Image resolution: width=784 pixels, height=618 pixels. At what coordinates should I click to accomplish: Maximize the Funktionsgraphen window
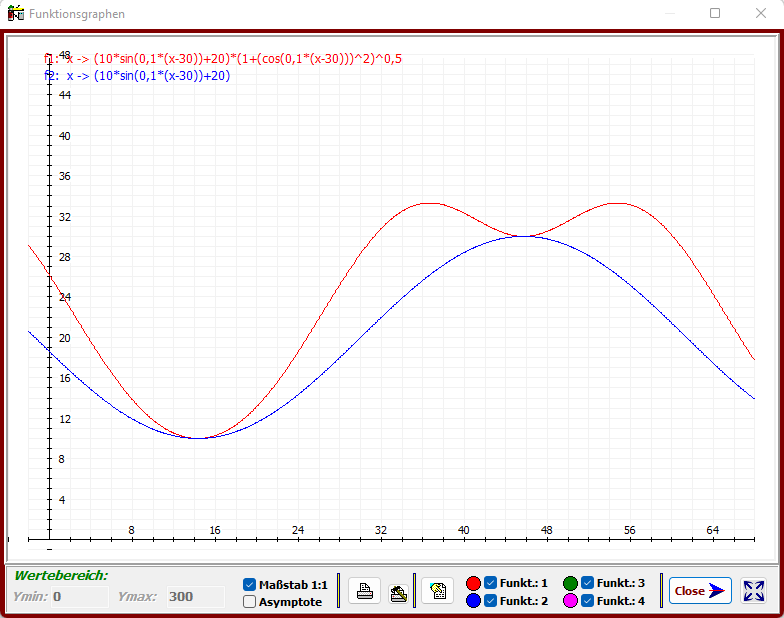[715, 14]
